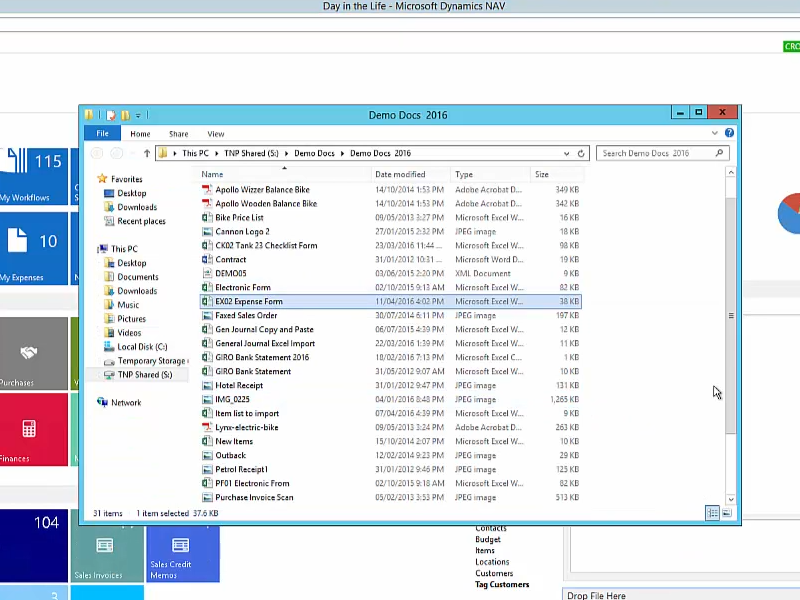Open the File ribbon tab
The height and width of the screenshot is (600, 800).
103,134
